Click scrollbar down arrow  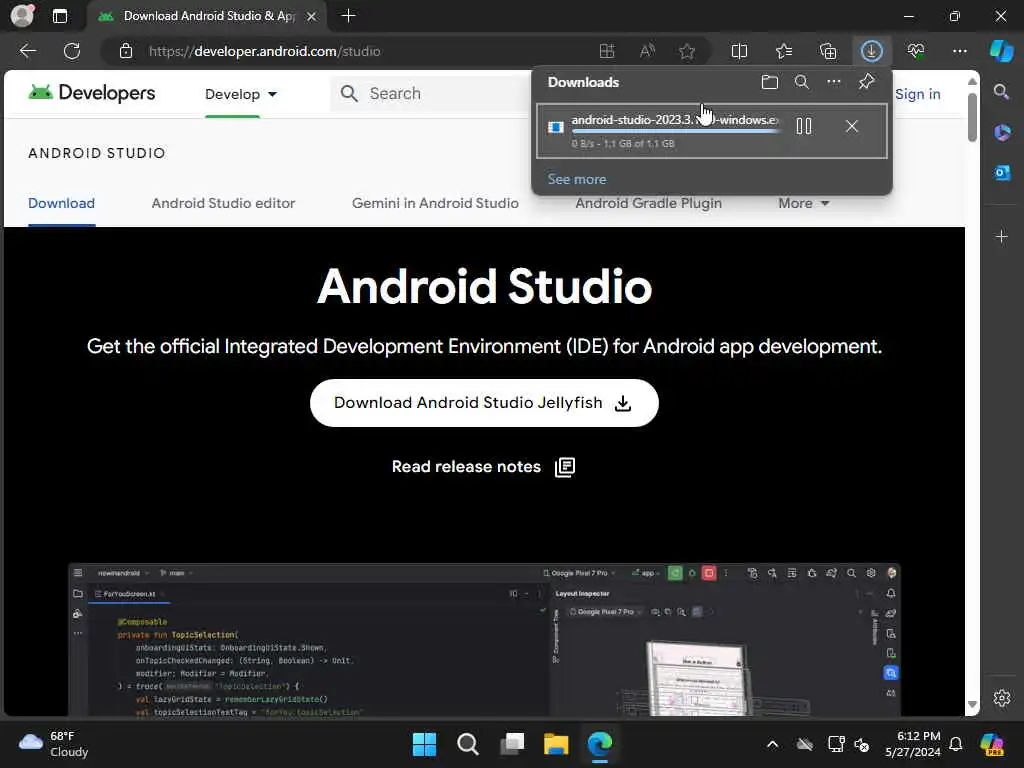pyautogui.click(x=972, y=705)
